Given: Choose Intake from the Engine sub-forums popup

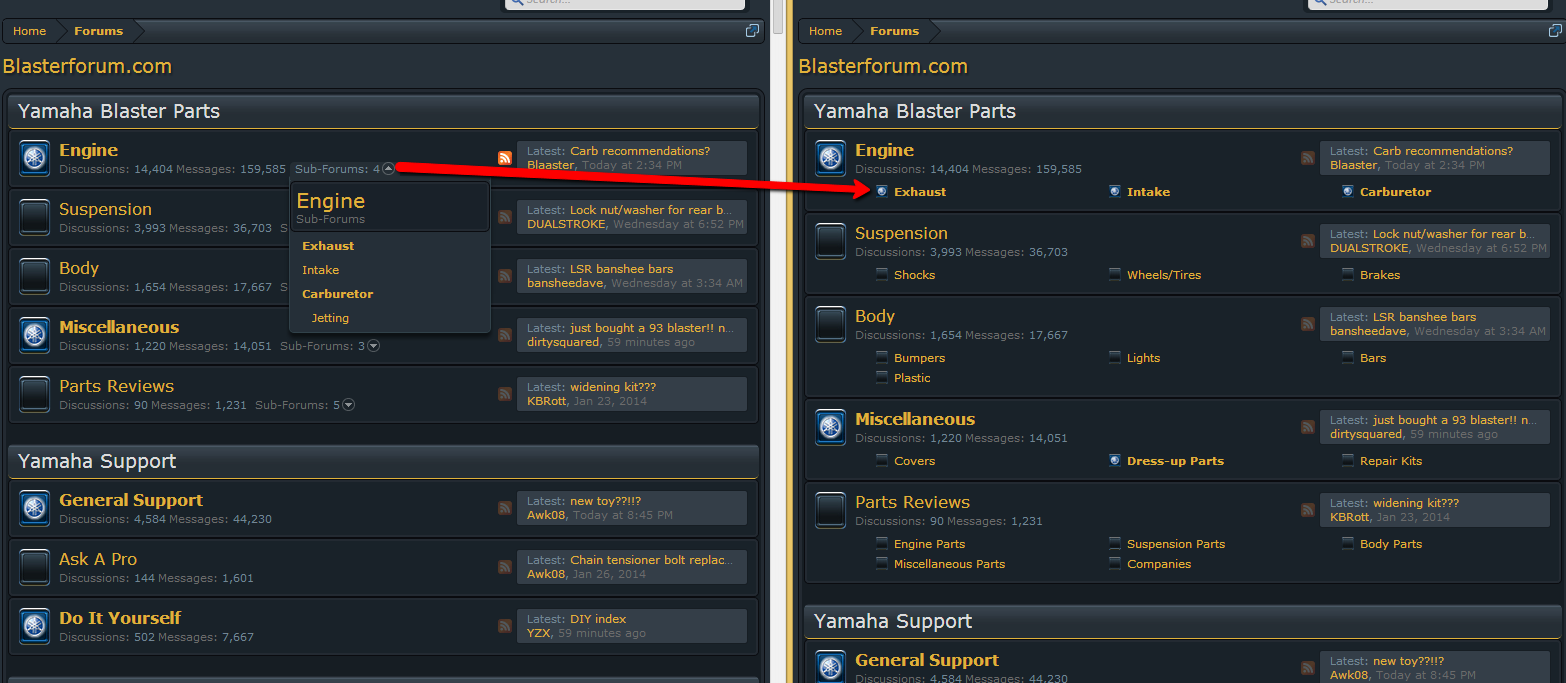Looking at the screenshot, I should (x=320, y=270).
